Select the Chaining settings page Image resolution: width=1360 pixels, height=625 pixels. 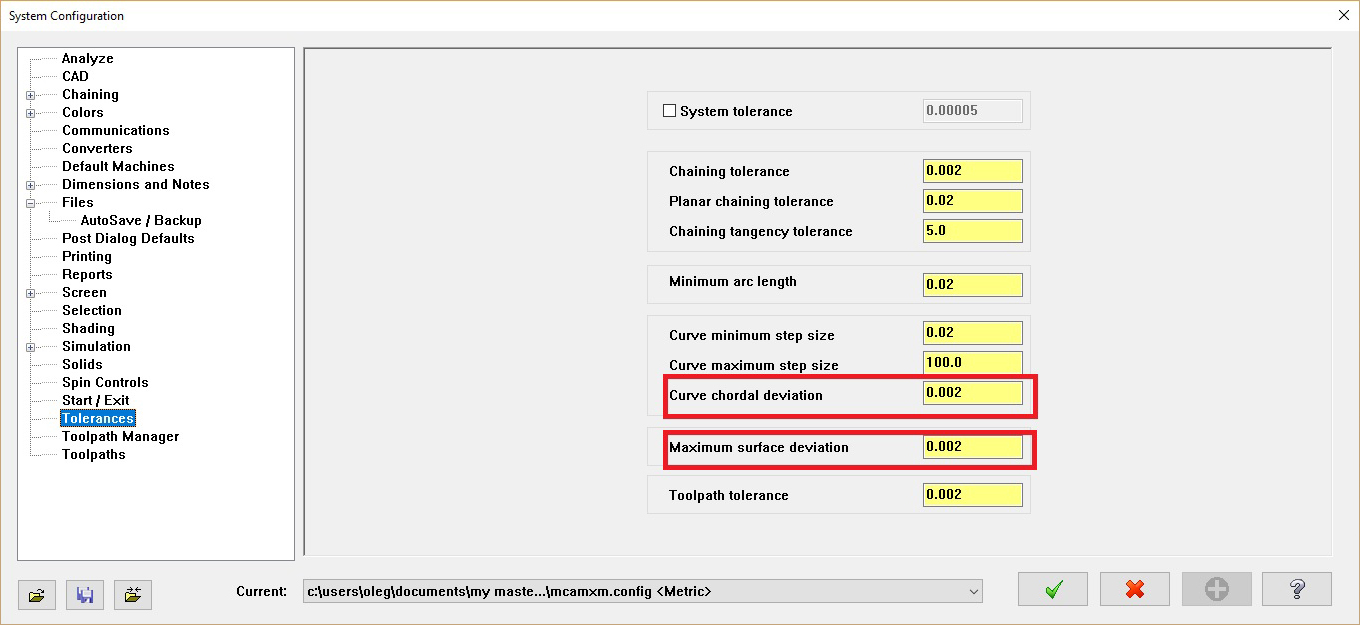tap(90, 95)
